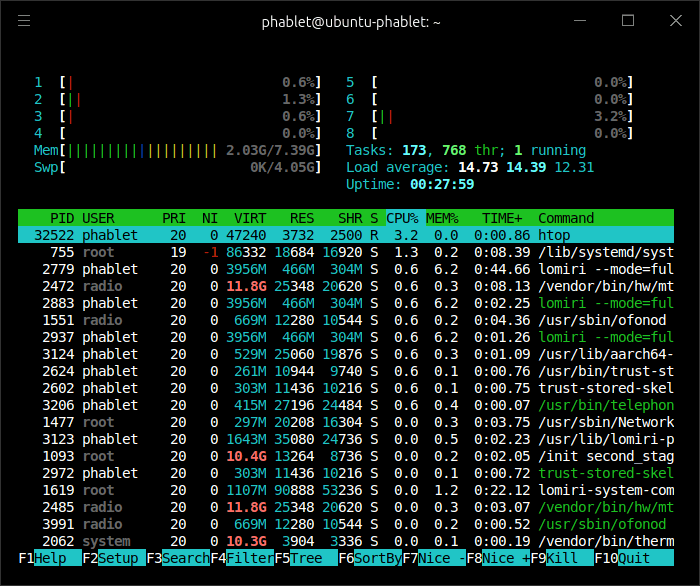This screenshot has height=586, width=700.
Task: Click F7 Nice - button
Action: tap(434, 558)
